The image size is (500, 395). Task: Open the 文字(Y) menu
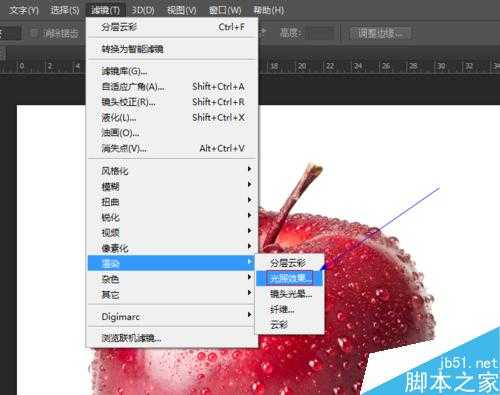click(23, 10)
